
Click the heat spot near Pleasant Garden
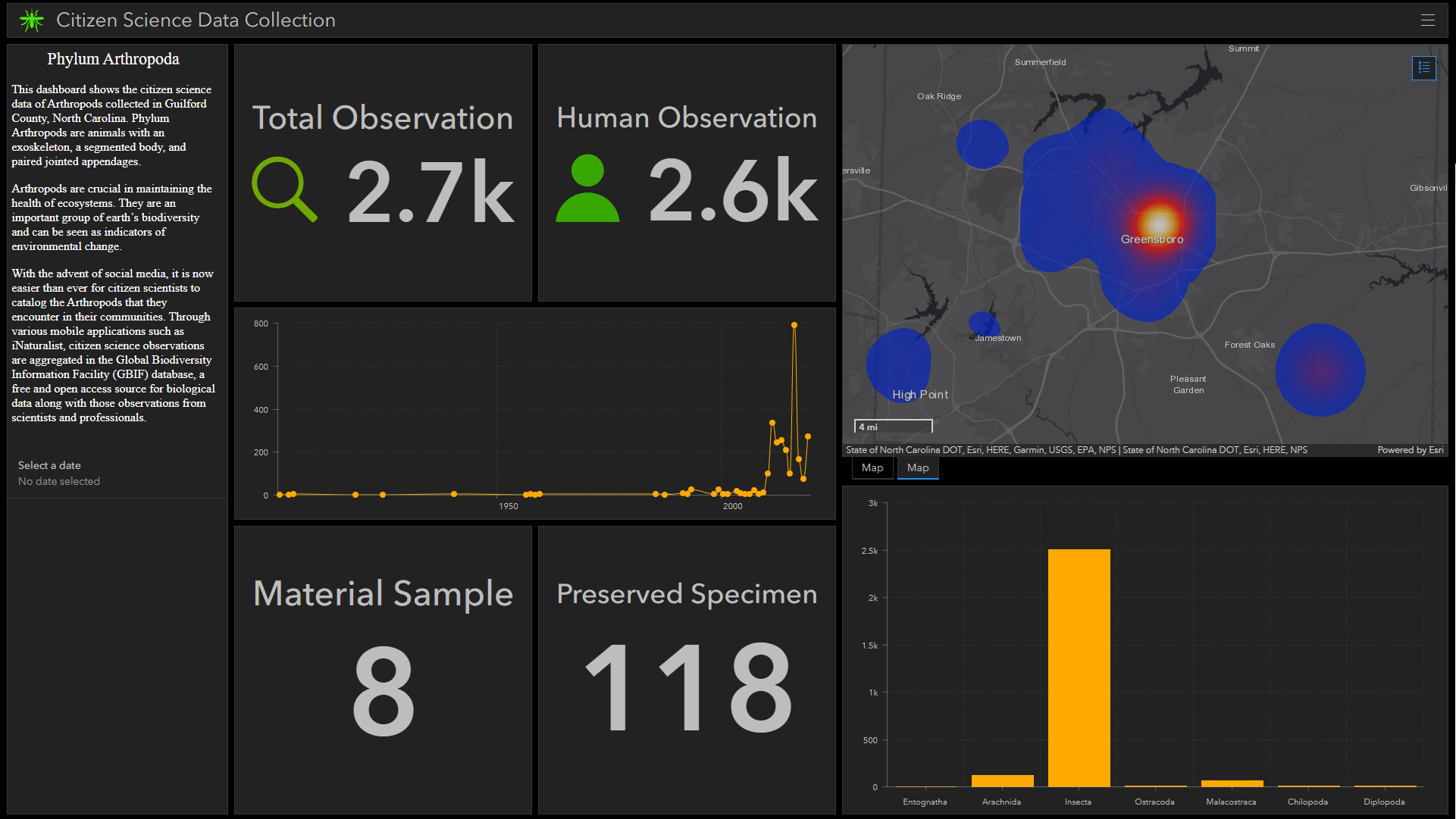1320,370
